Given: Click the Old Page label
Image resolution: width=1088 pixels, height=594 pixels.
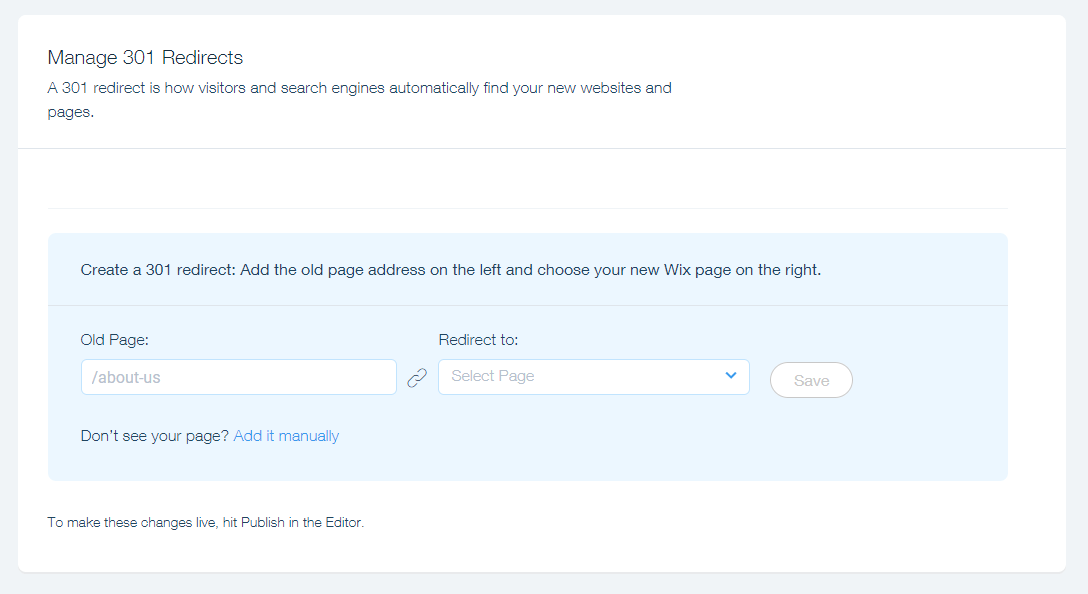Looking at the screenshot, I should (x=113, y=340).
